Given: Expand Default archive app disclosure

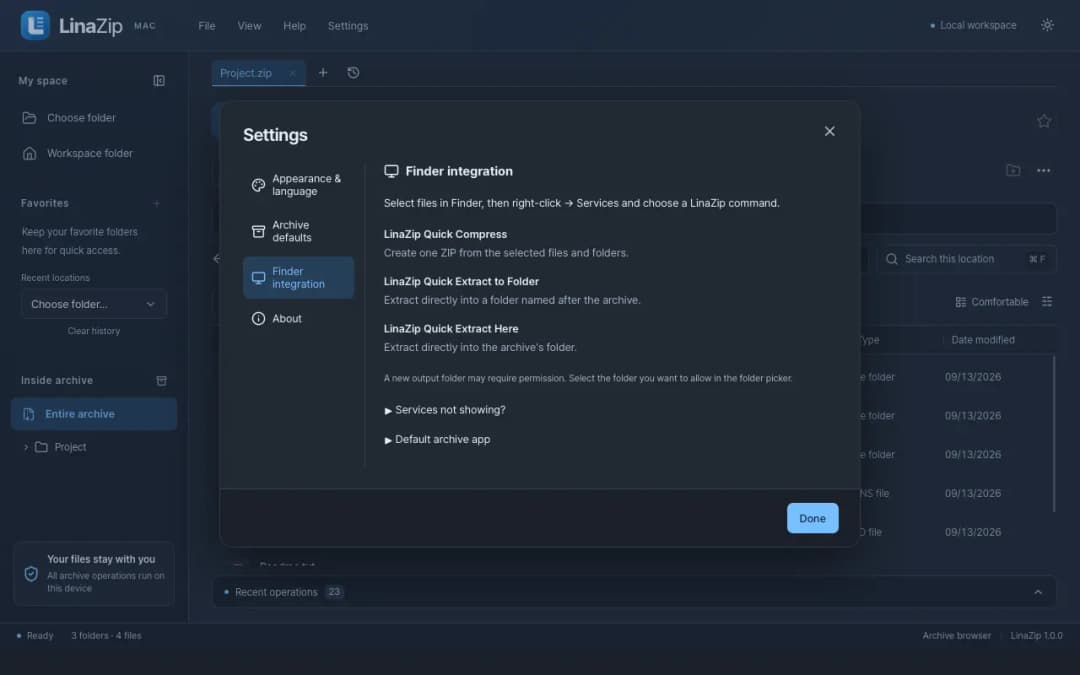Looking at the screenshot, I should pos(437,439).
